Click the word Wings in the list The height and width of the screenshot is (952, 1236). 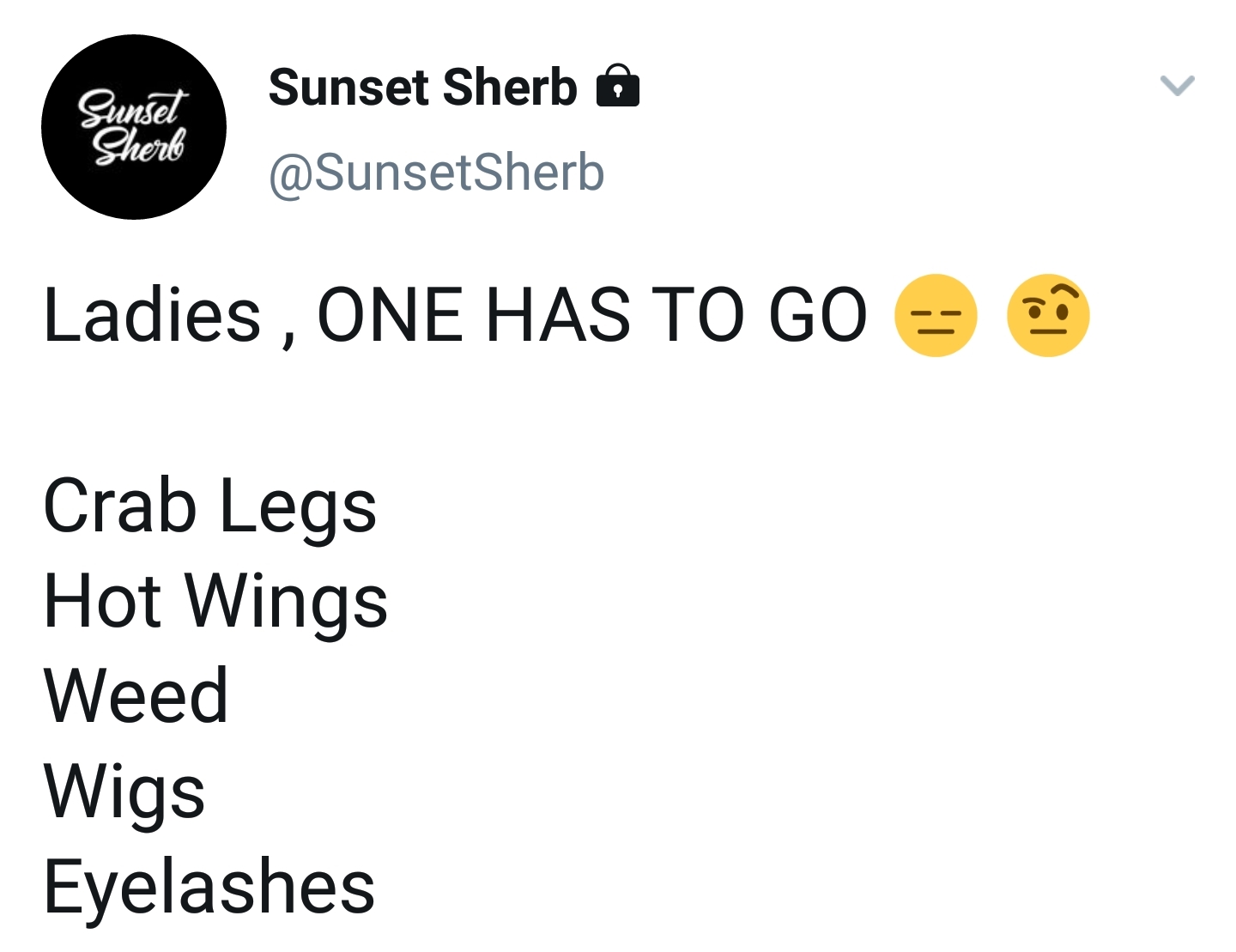click(x=287, y=603)
